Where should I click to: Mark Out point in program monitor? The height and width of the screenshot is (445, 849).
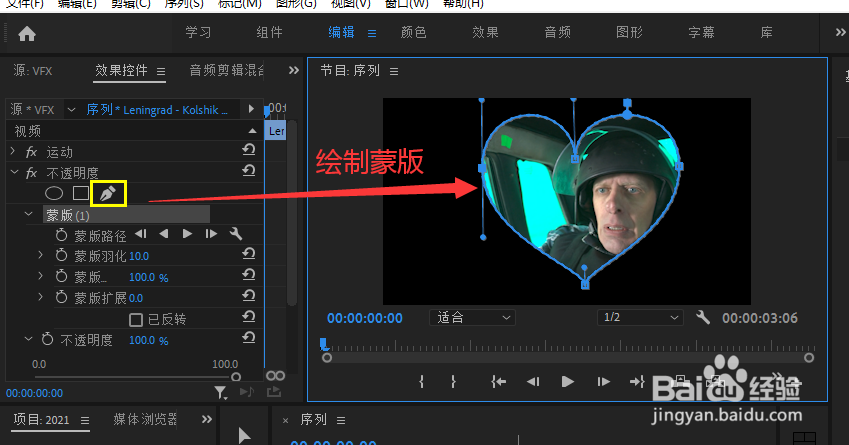click(453, 382)
